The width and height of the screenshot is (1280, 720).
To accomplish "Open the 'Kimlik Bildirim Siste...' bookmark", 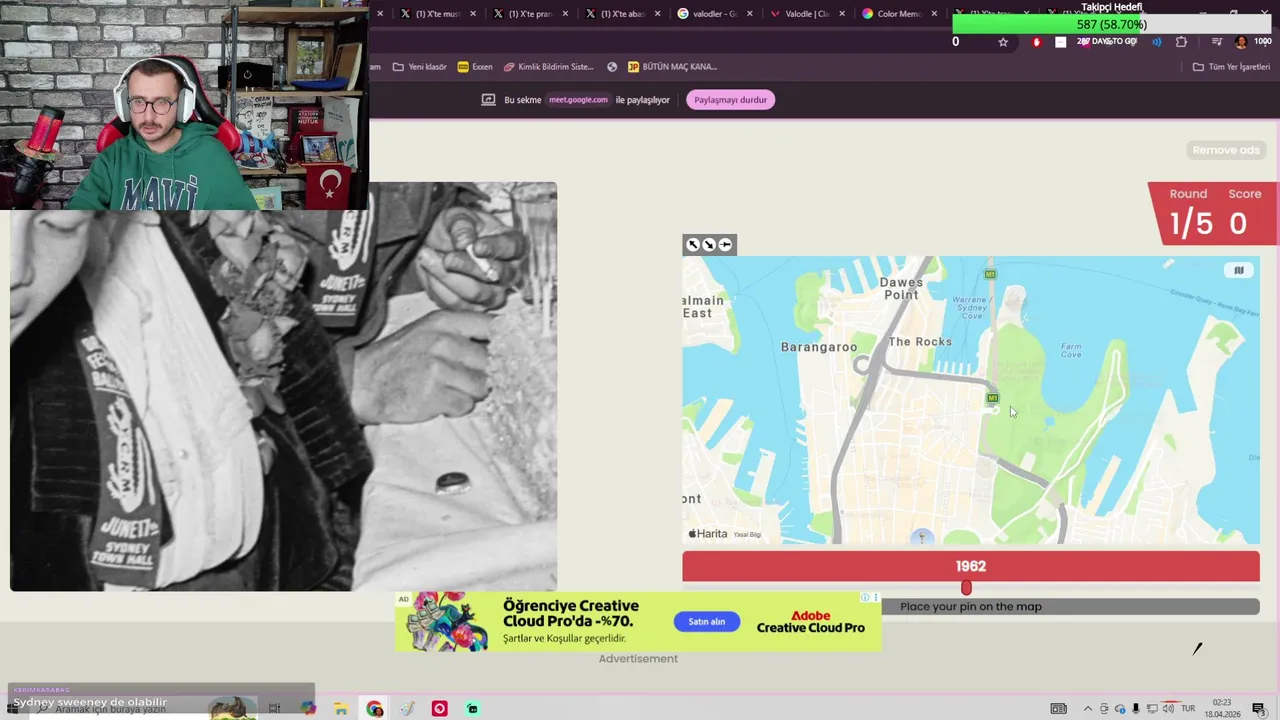I will (x=549, y=67).
